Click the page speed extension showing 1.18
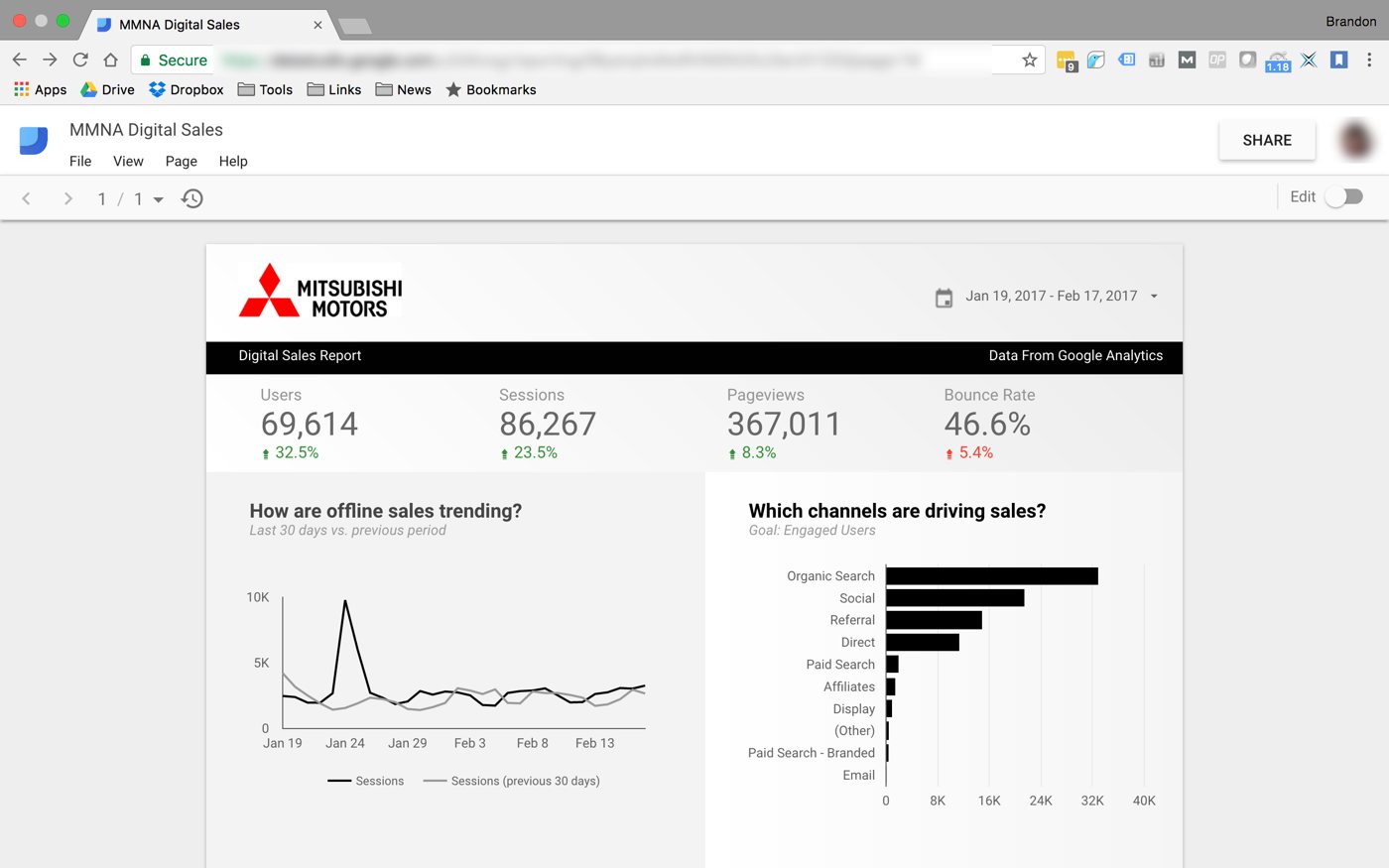Viewport: 1389px width, 868px height. (1278, 62)
